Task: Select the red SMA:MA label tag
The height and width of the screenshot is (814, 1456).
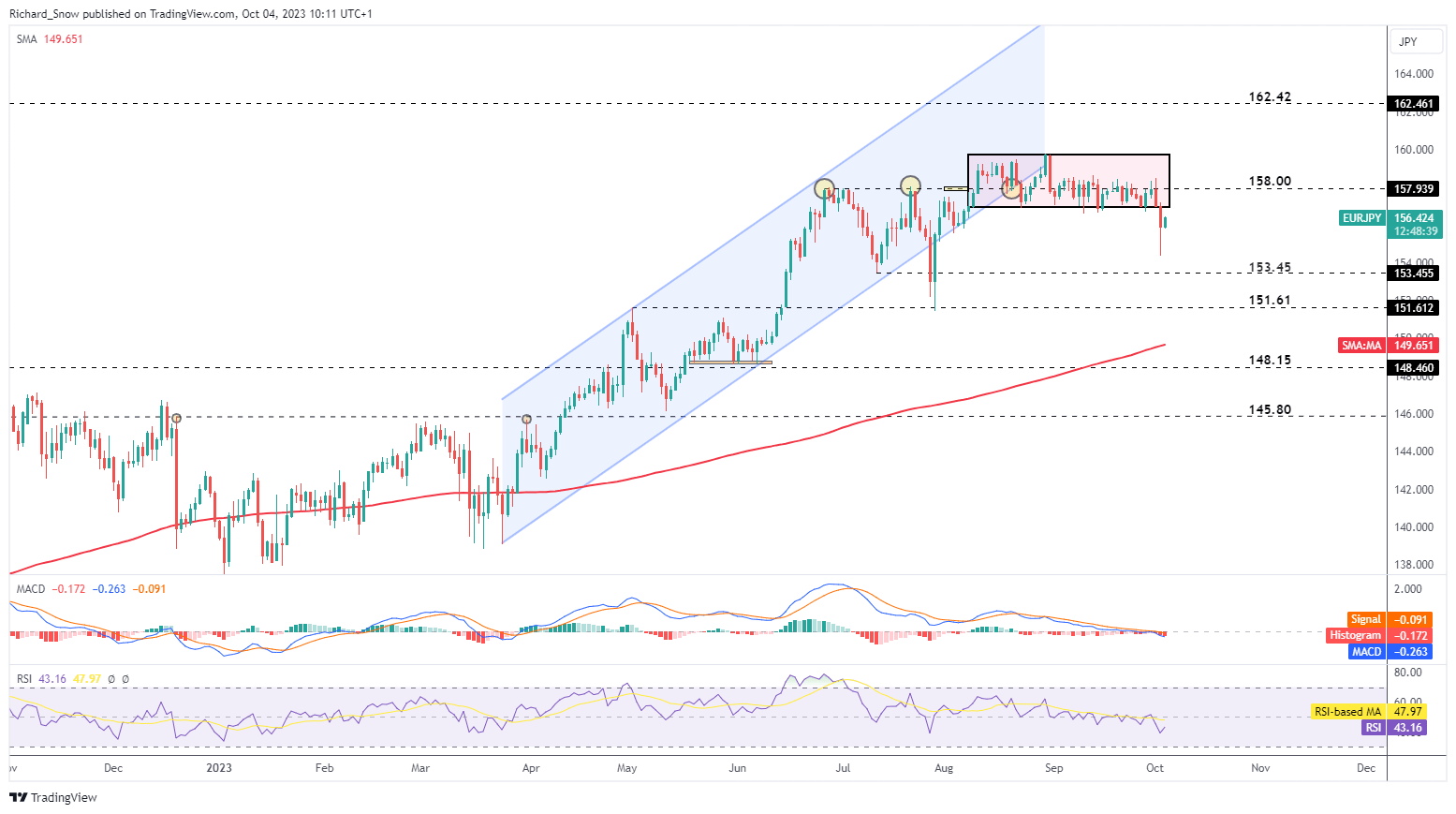Action: [1361, 346]
